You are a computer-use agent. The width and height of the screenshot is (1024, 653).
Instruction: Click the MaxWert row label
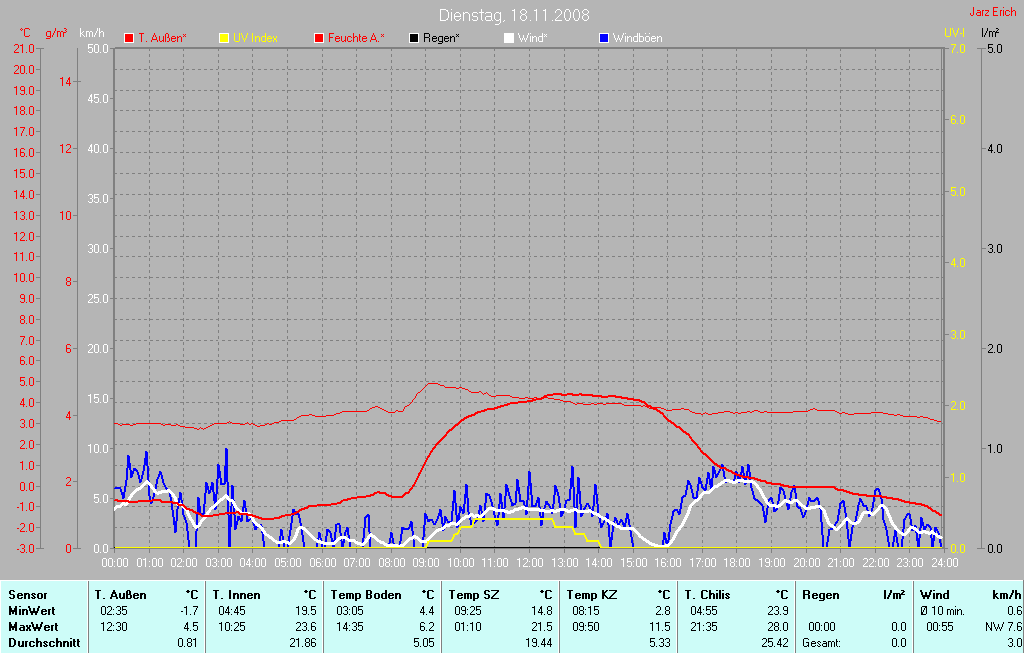(32, 627)
